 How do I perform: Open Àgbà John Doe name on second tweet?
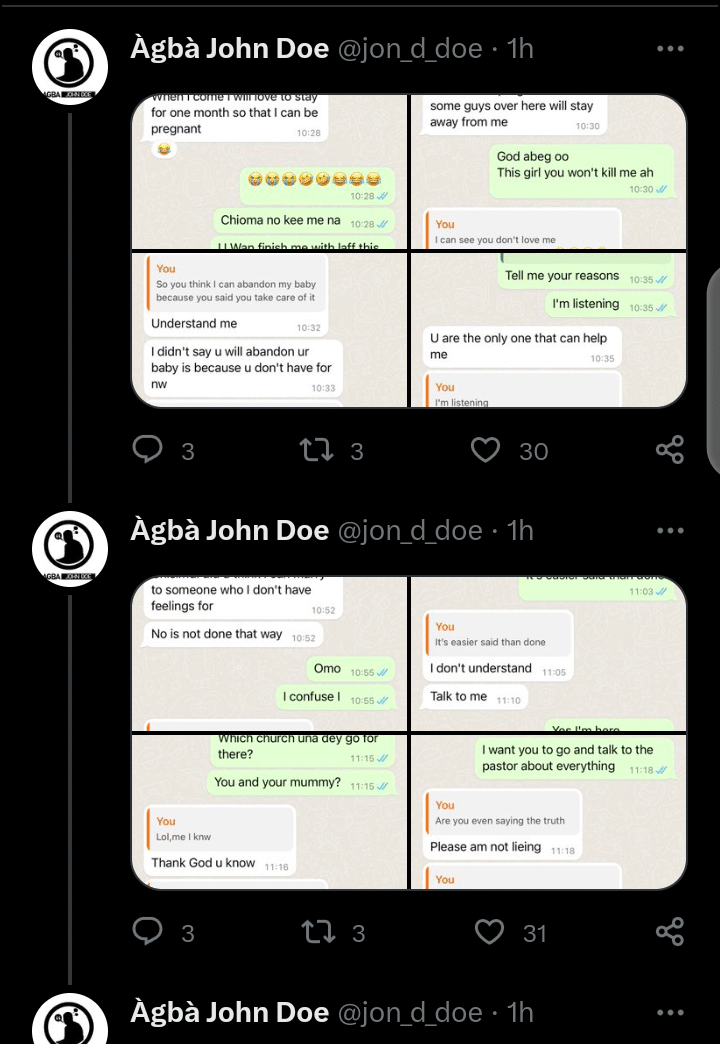tap(230, 531)
